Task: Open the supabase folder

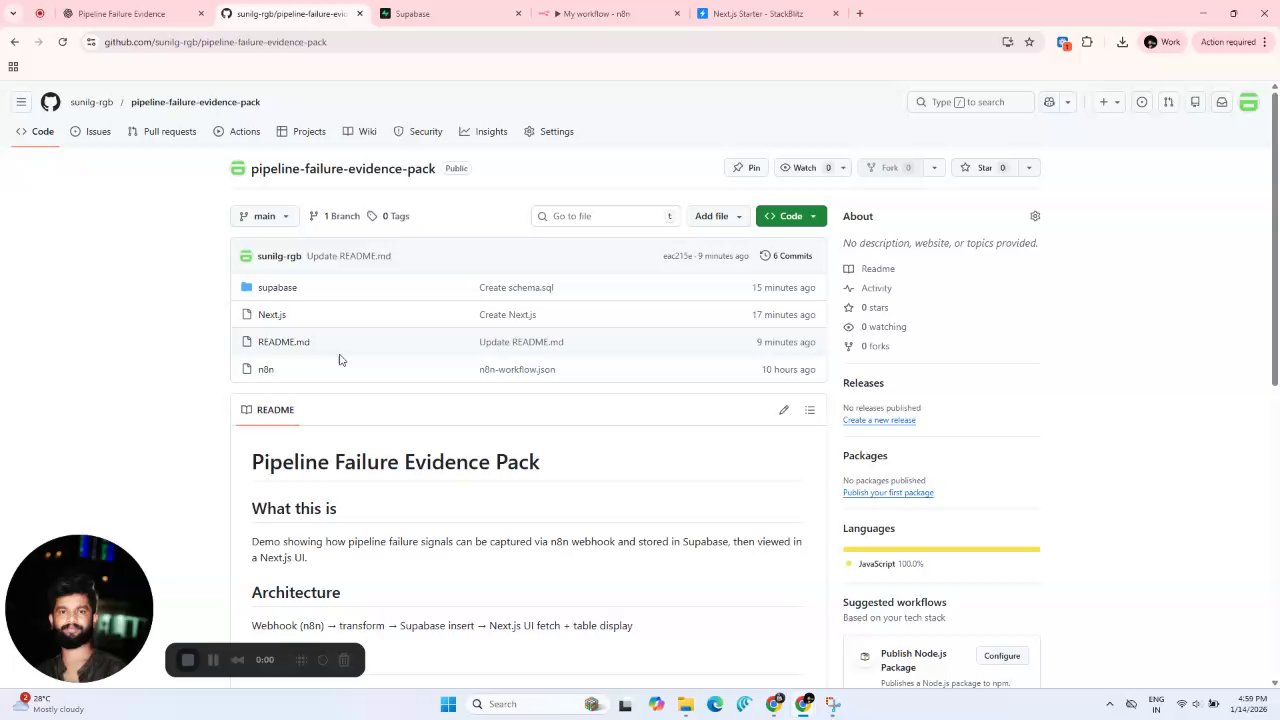Action: [277, 288]
